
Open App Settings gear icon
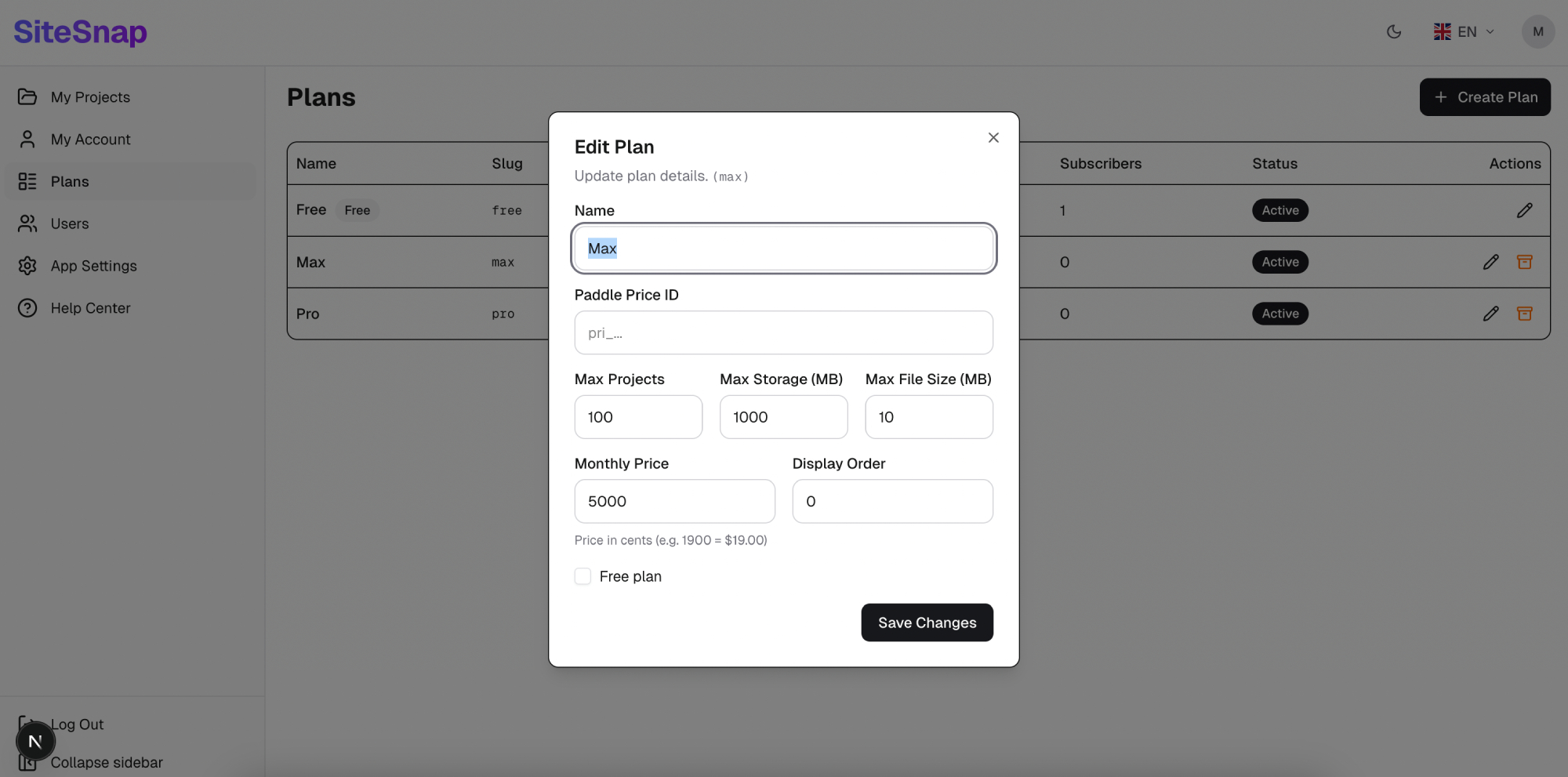(x=27, y=267)
